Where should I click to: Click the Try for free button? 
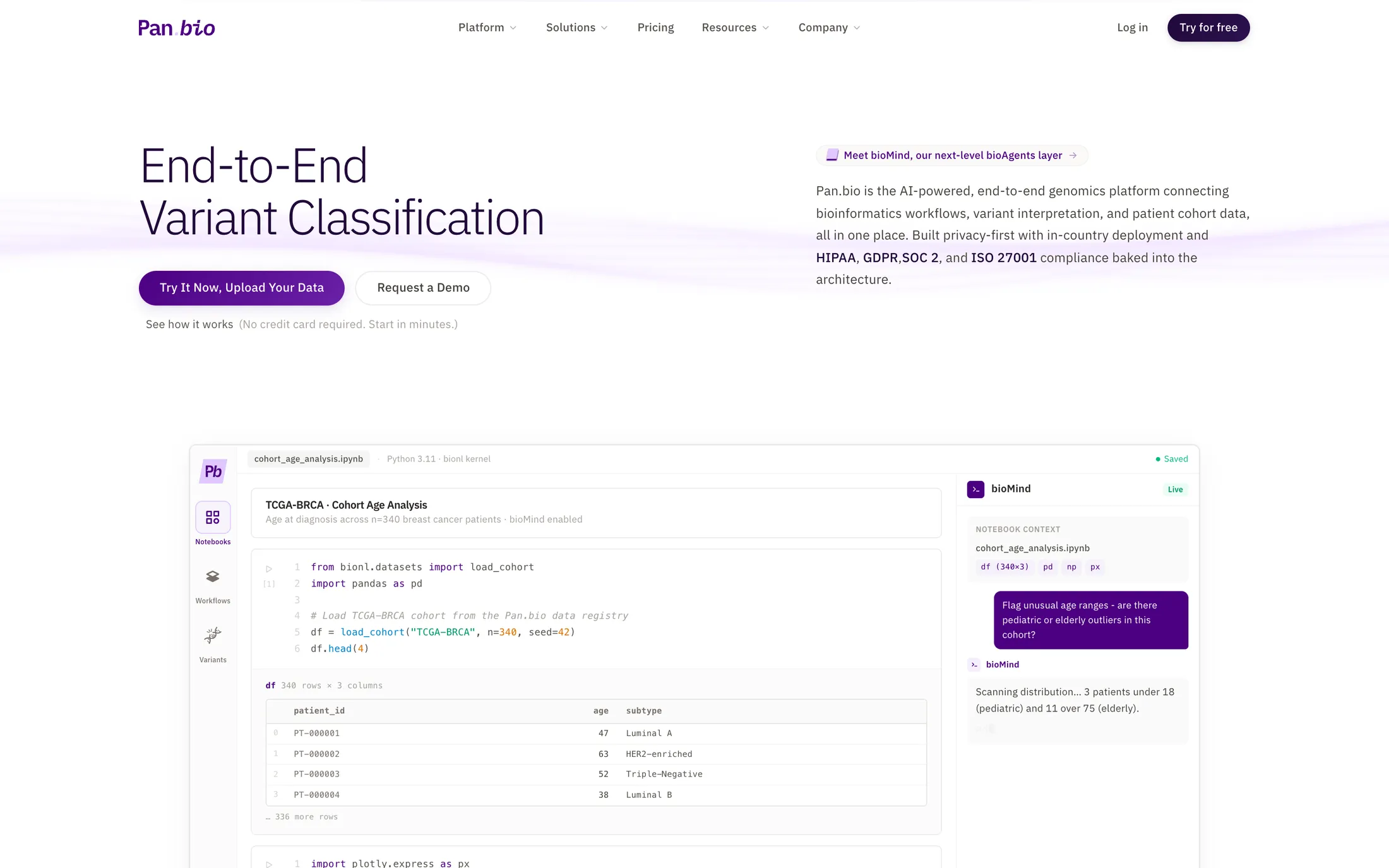[1208, 28]
